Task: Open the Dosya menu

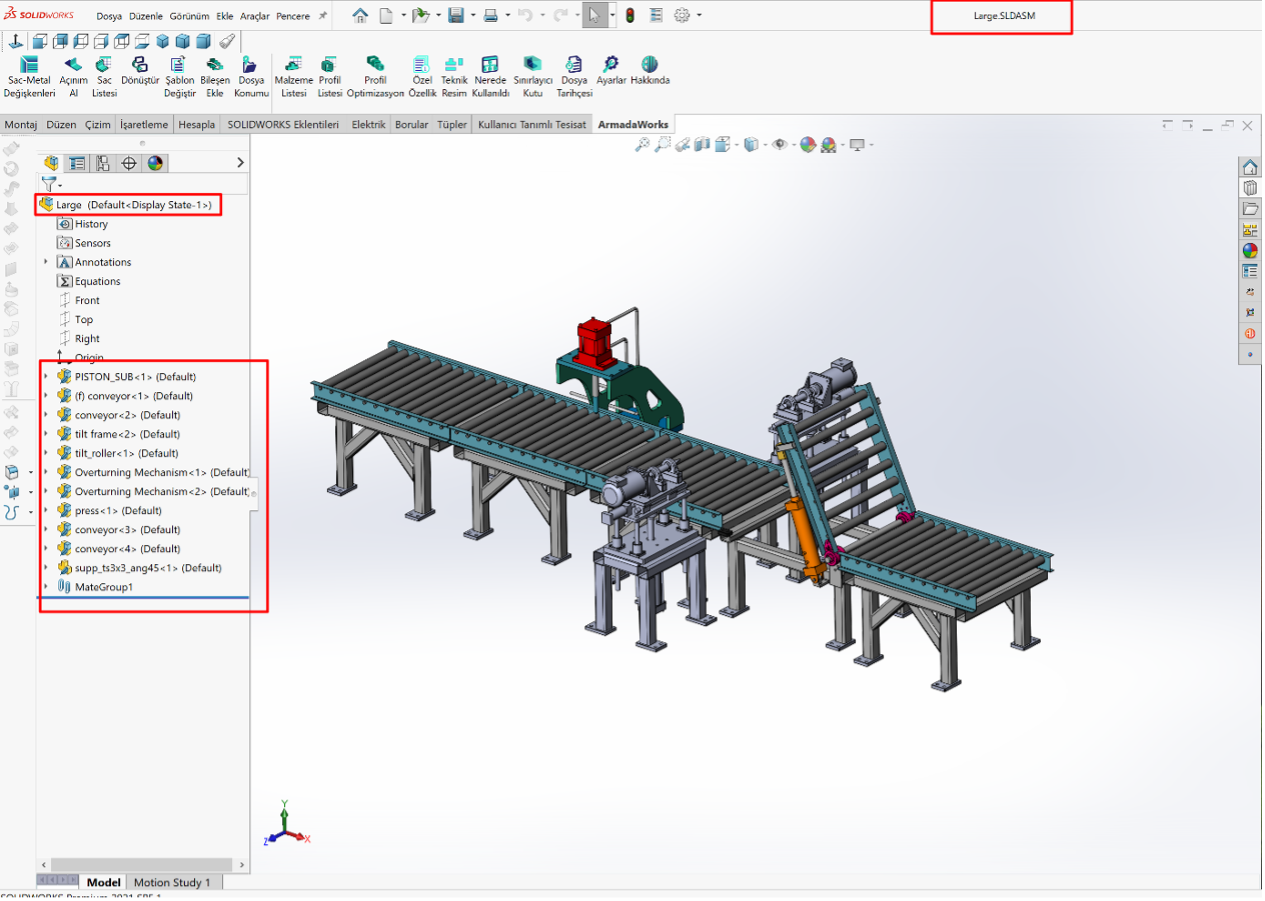Action: click(109, 16)
